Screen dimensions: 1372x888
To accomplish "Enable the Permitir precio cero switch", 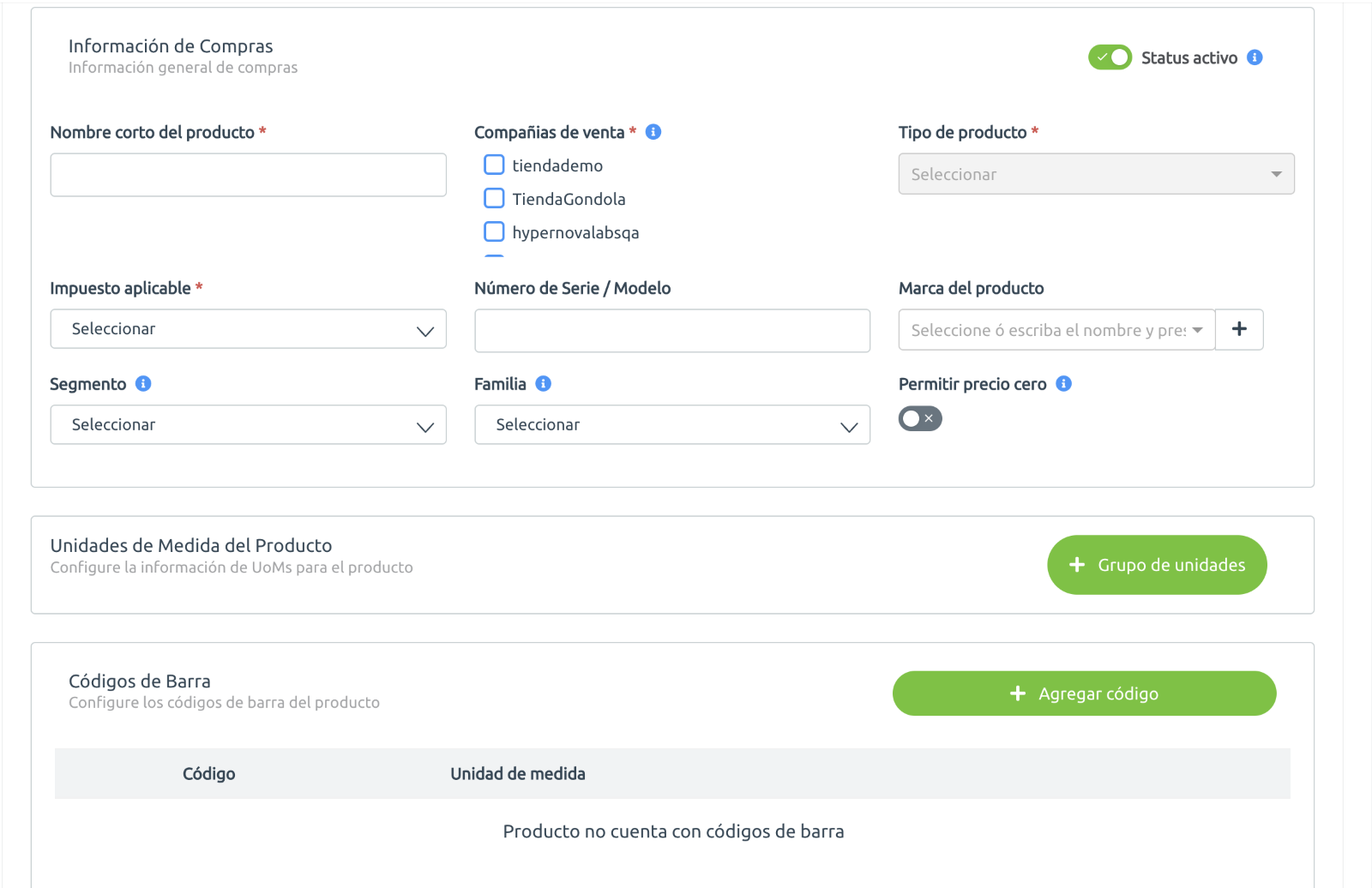I will coord(920,418).
